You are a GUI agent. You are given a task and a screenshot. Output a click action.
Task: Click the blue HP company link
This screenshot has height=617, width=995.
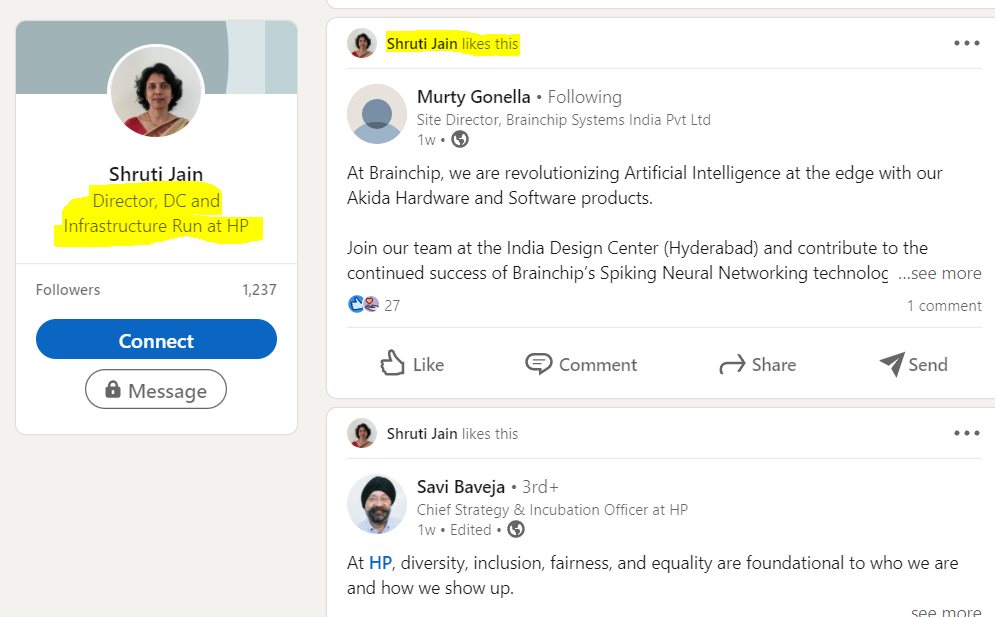(380, 563)
